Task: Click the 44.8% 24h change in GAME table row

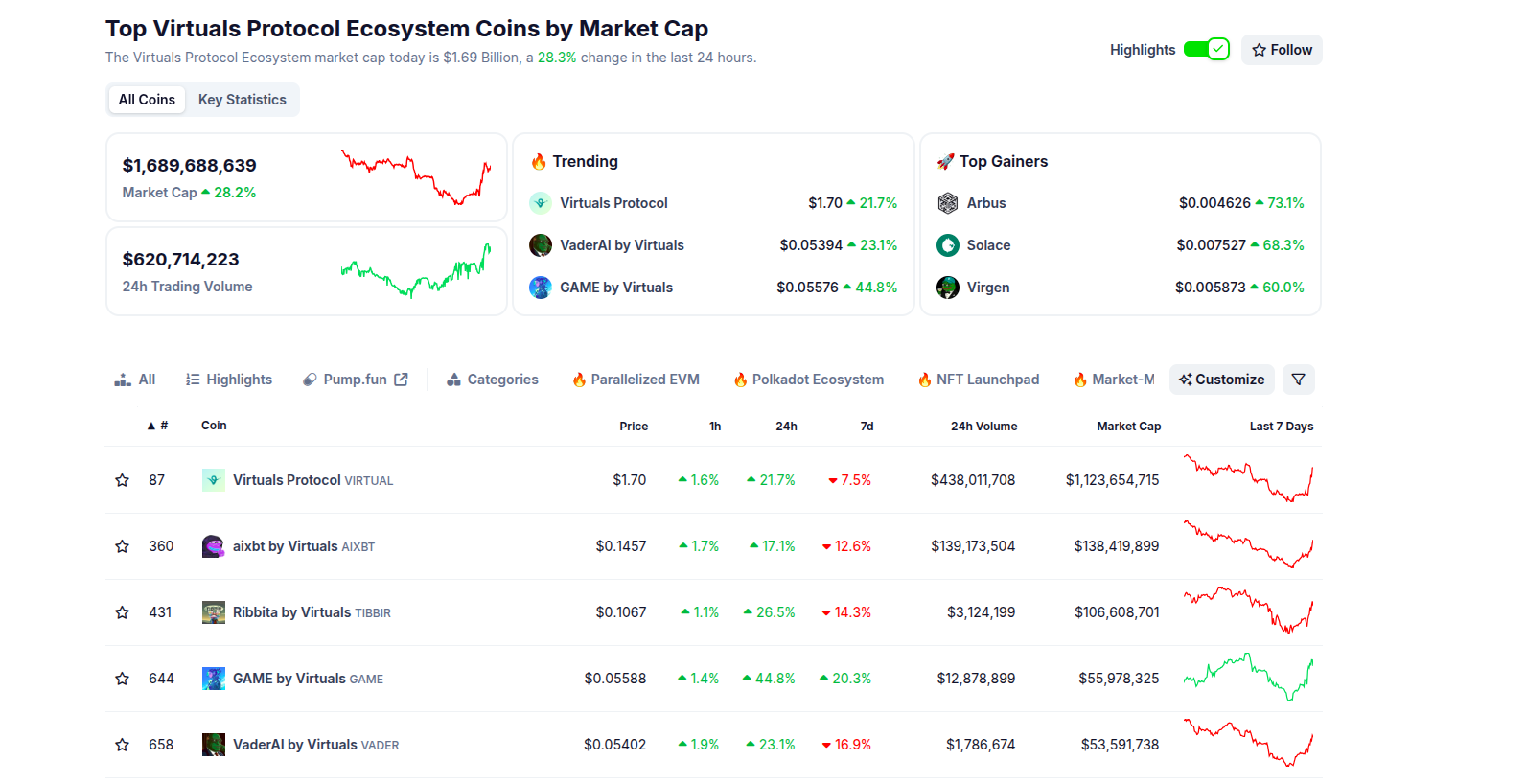Action: tap(769, 679)
